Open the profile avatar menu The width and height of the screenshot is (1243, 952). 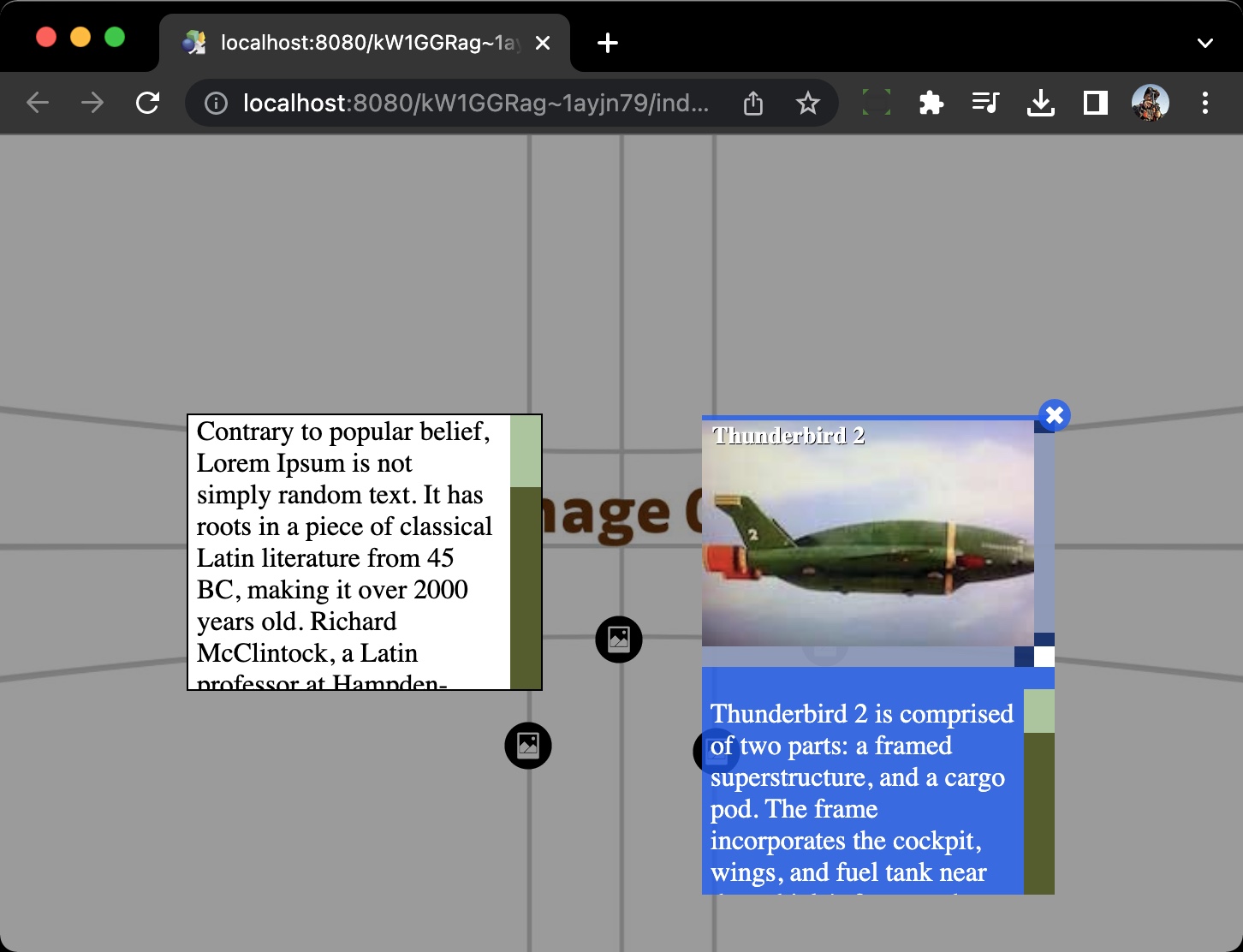(1151, 104)
